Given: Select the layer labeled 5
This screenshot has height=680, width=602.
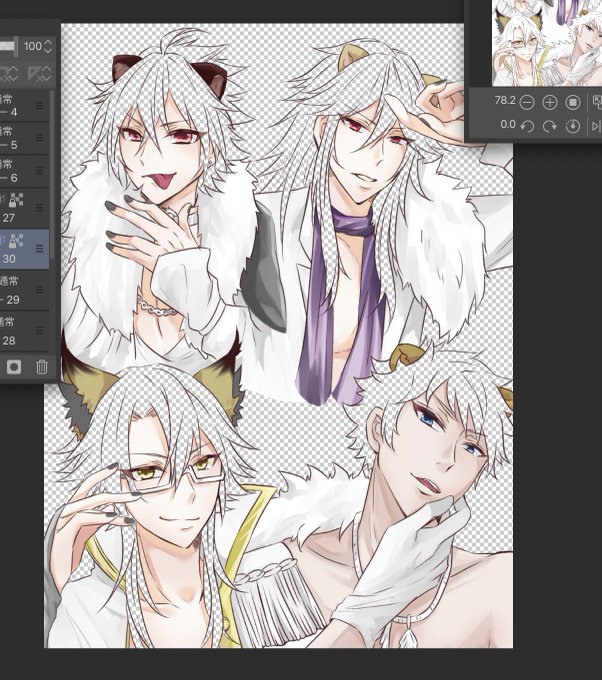Looking at the screenshot, I should (x=24, y=138).
